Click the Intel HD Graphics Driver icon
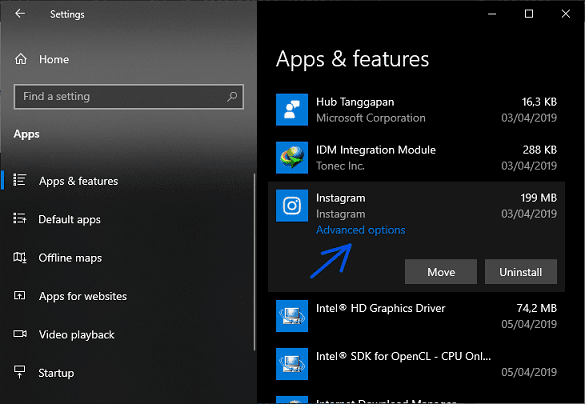Viewport: 585px width, 404px height. pyautogui.click(x=292, y=316)
